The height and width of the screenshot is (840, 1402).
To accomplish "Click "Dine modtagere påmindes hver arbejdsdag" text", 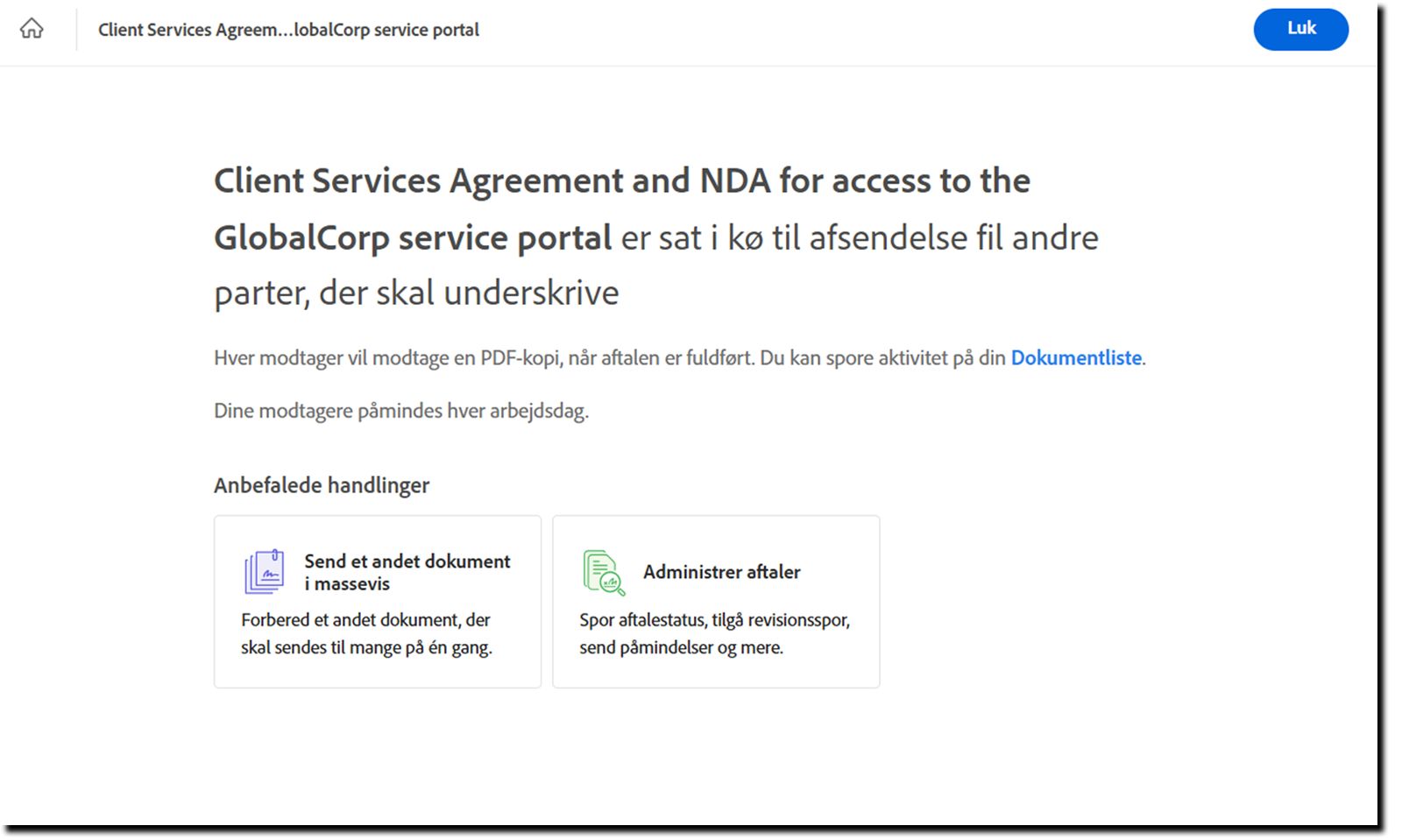I will pyautogui.click(x=401, y=411).
